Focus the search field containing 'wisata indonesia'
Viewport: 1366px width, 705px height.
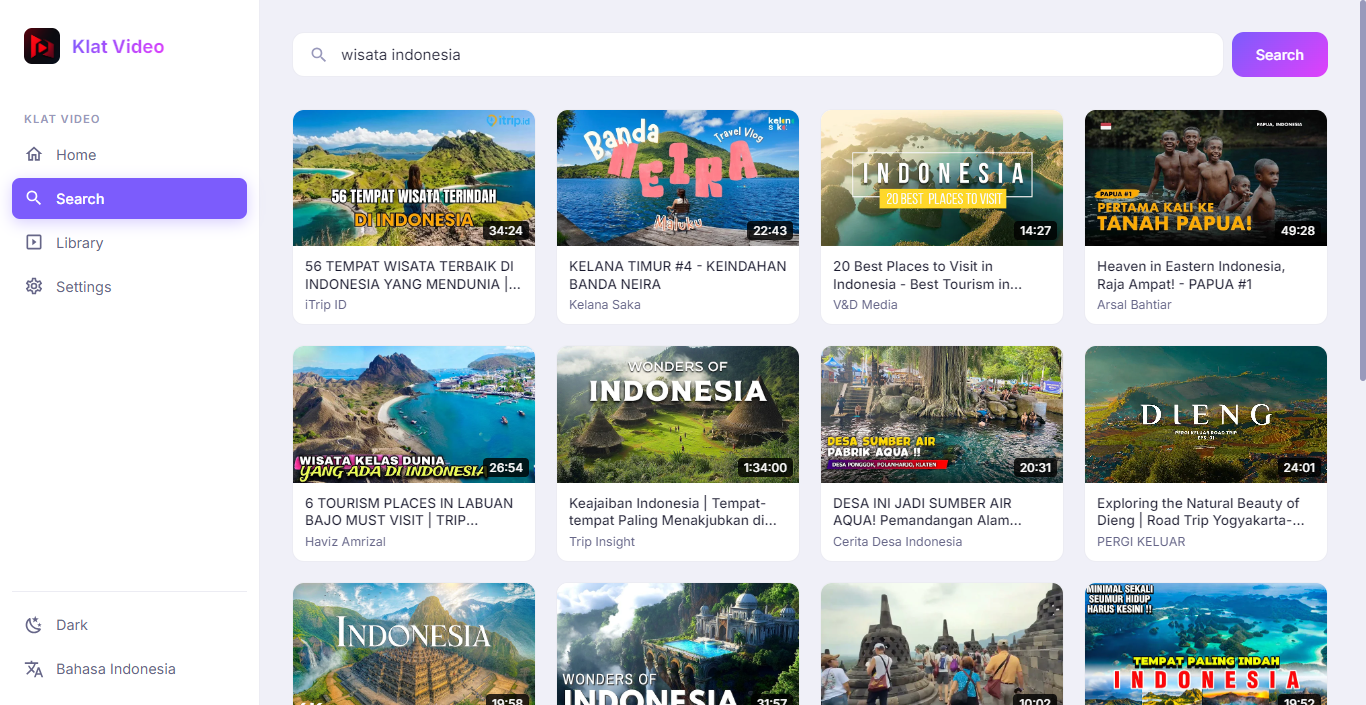coord(757,54)
